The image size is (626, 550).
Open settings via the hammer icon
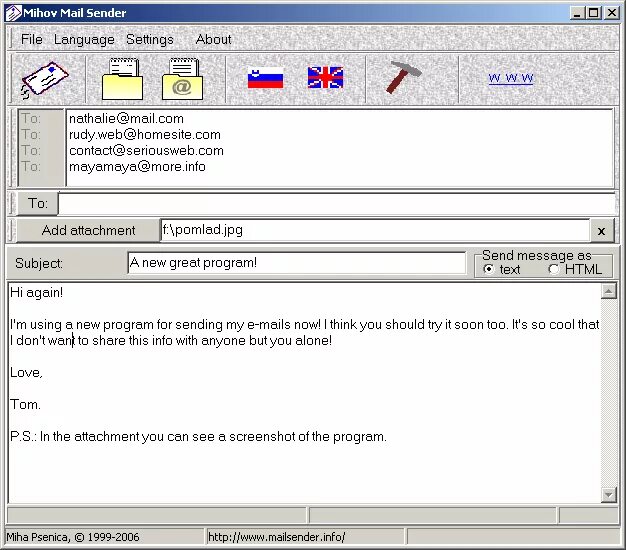[x=404, y=77]
